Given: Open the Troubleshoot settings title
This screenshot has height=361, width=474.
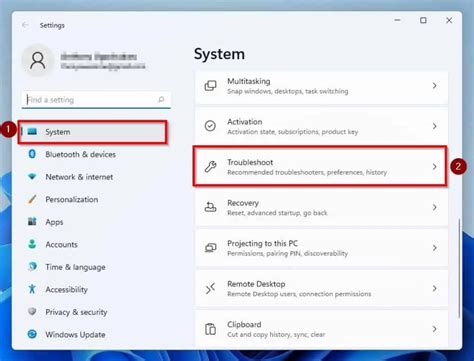Looking at the screenshot, I should 250,162.
